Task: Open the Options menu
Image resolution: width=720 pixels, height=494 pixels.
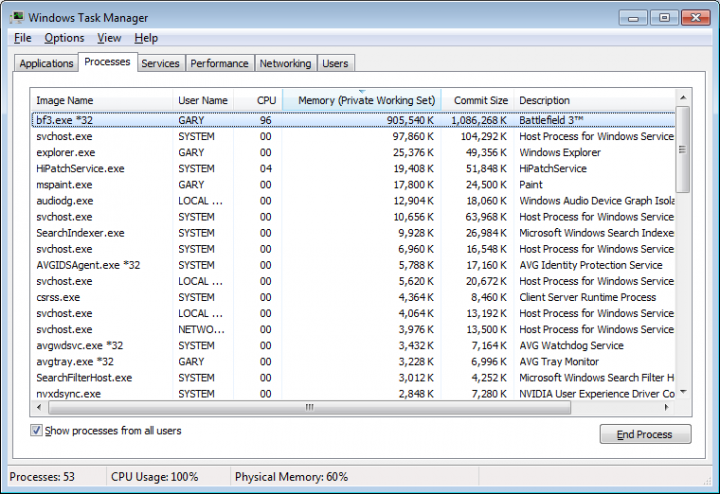Action: (x=64, y=38)
